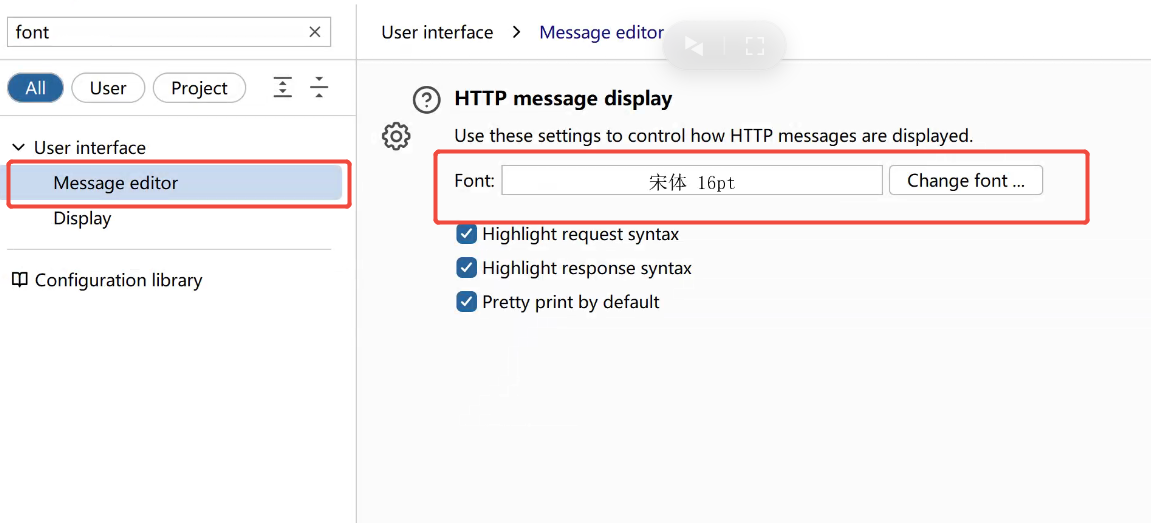The image size is (1151, 523).
Task: Open the Display settings page
Action: (82, 218)
